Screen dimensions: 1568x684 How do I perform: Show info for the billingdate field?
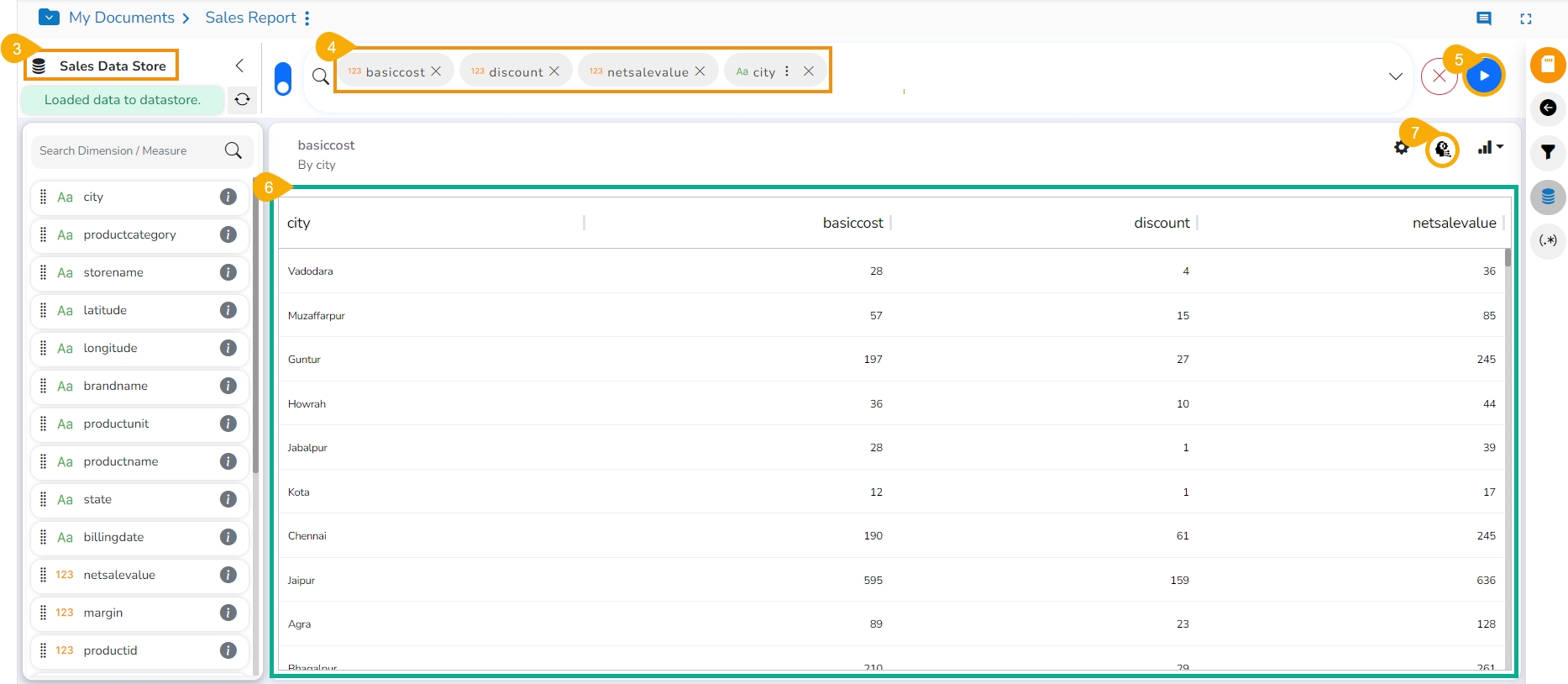(228, 537)
